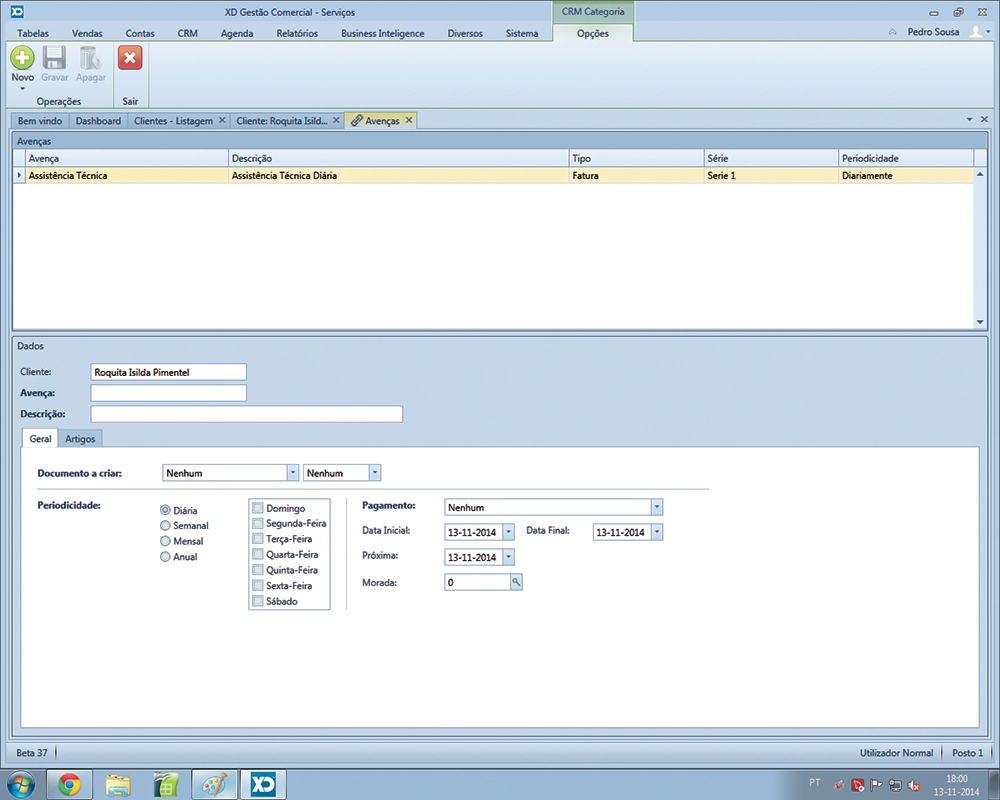The height and width of the screenshot is (800, 1000).
Task: Click the XD logo in title bar
Action: 17,12
